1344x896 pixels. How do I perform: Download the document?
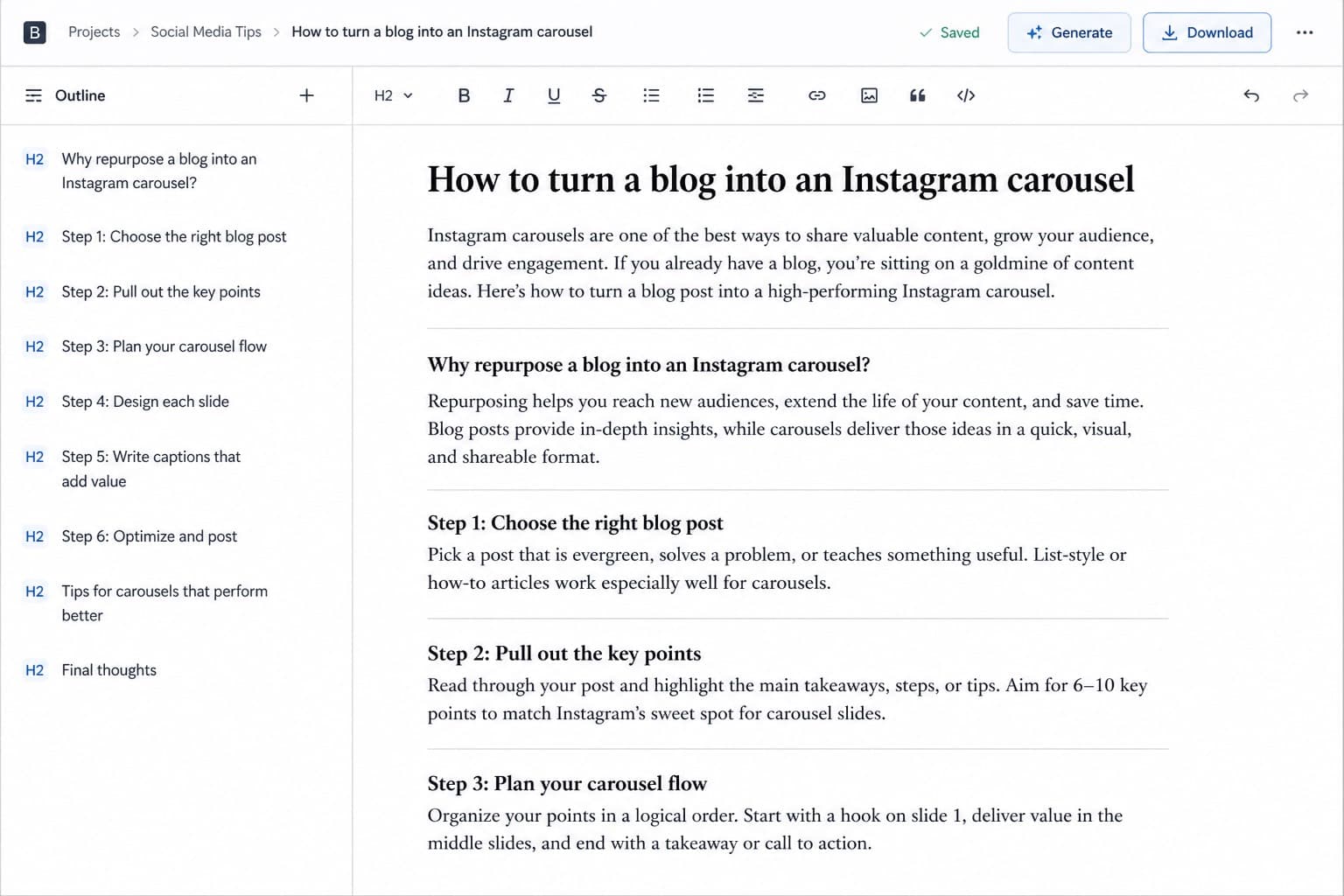[1207, 32]
